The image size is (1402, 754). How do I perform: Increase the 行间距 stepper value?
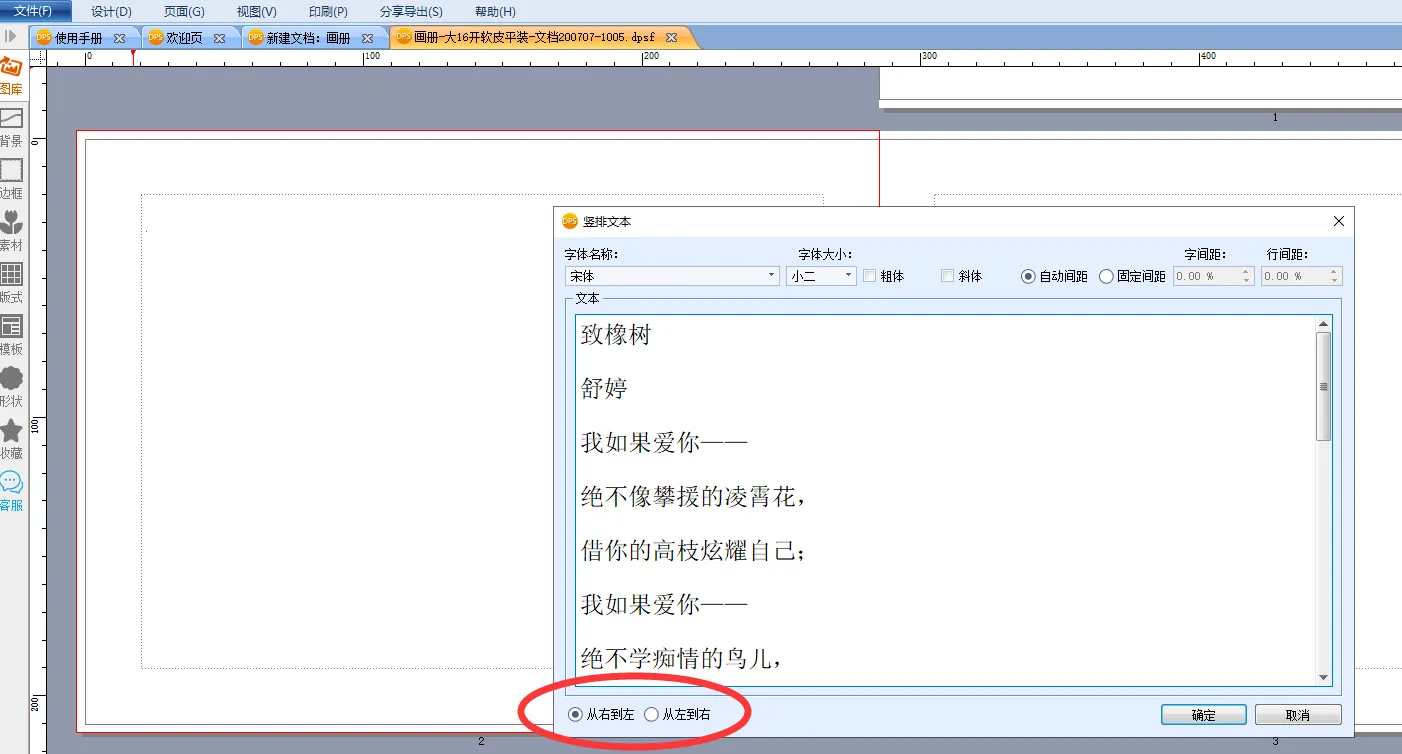point(1334,271)
